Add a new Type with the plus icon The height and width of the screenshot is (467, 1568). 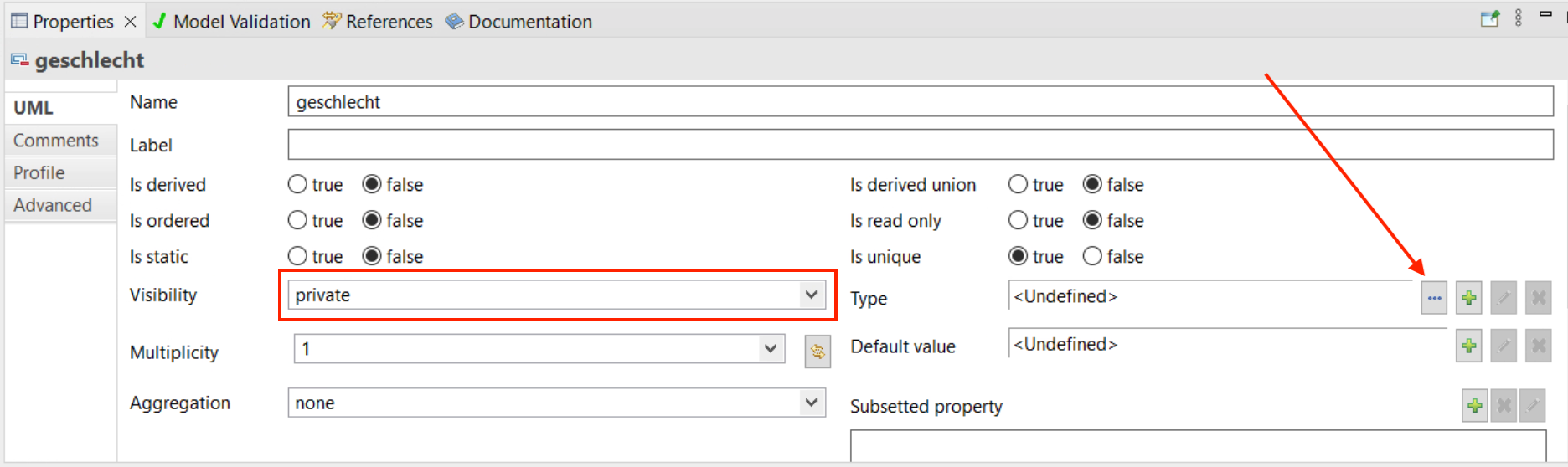tap(1468, 298)
